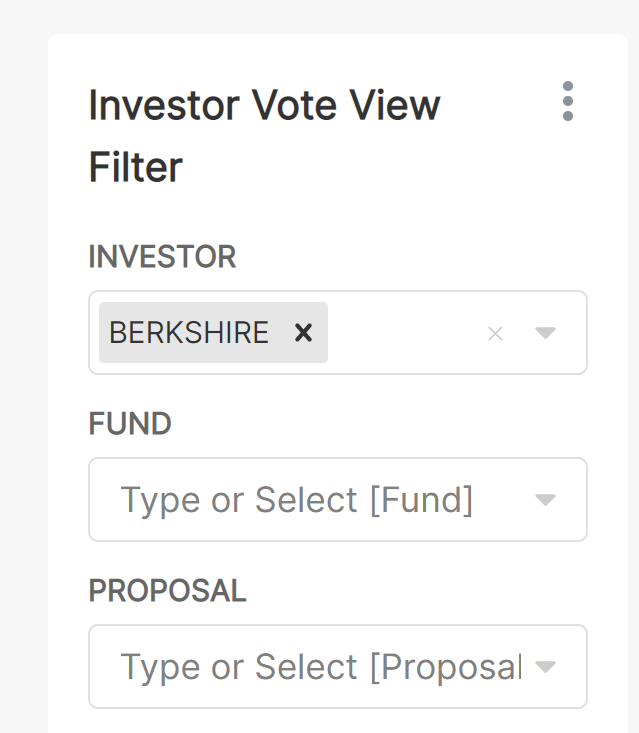Click left padding of Investor combo box
Viewport: 639px width, 733px height.
click(94, 333)
